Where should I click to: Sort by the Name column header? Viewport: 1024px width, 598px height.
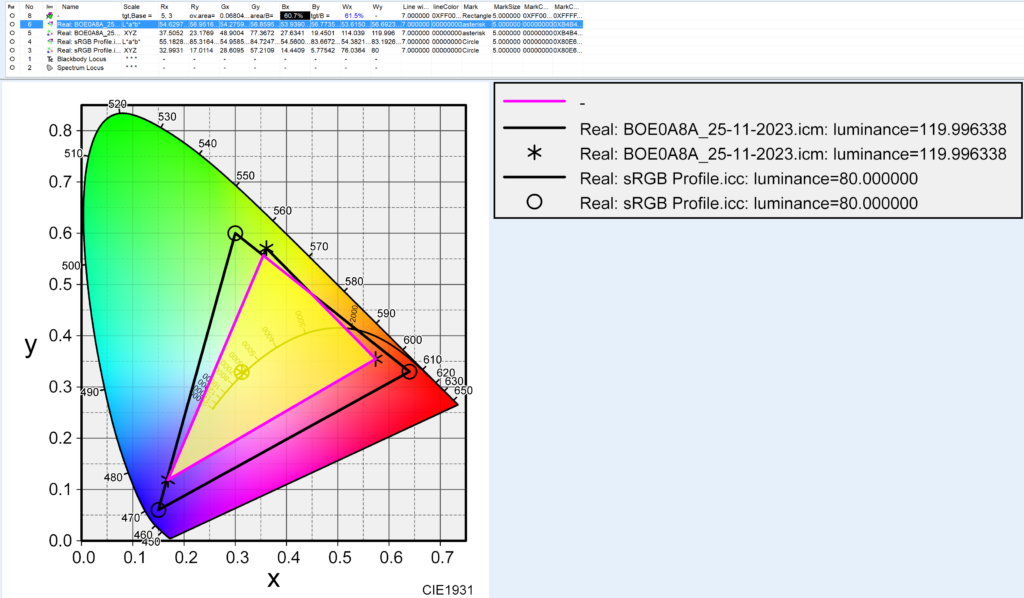[70, 7]
